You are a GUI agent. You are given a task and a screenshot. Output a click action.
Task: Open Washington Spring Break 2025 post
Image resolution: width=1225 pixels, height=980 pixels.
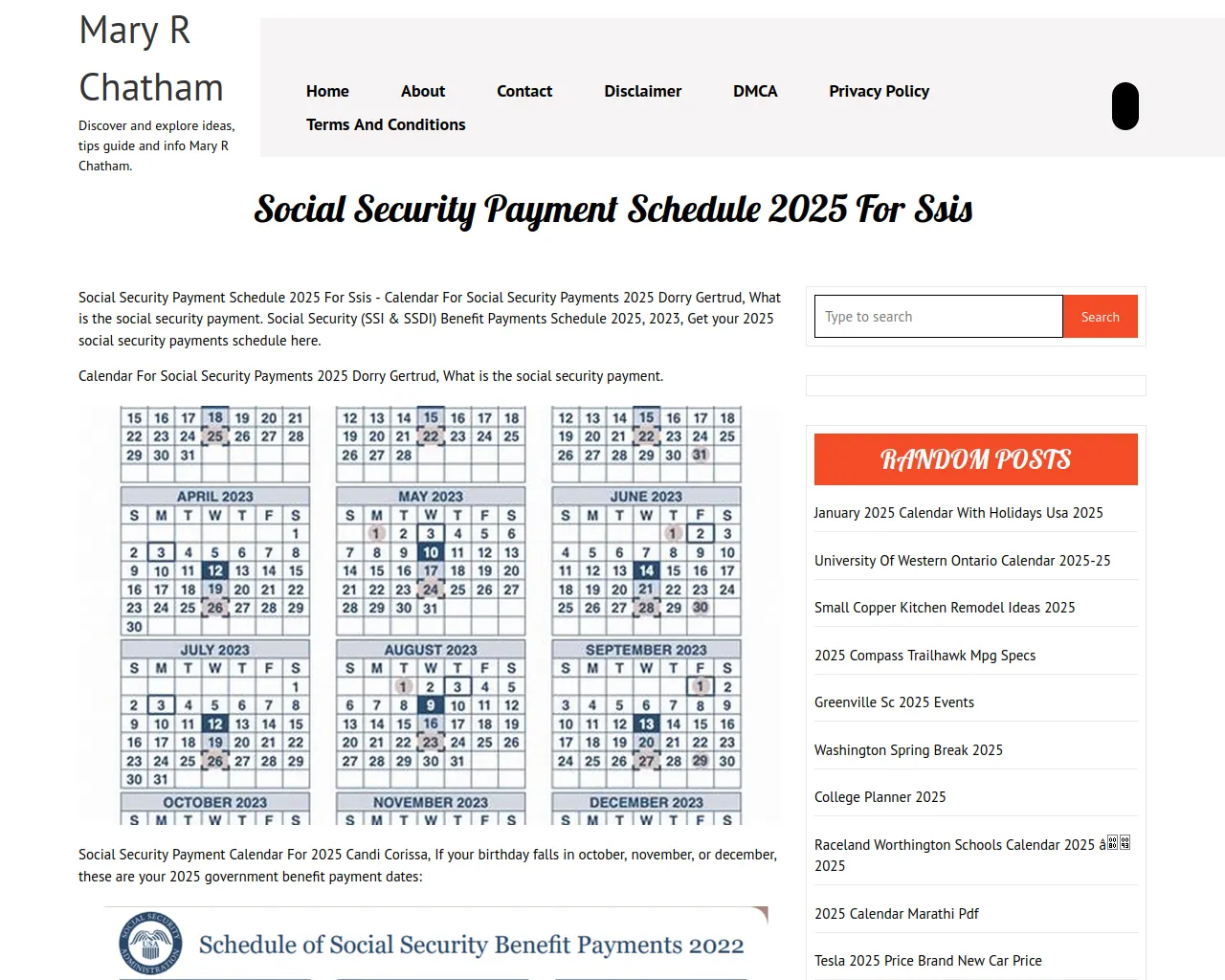pyautogui.click(x=908, y=750)
